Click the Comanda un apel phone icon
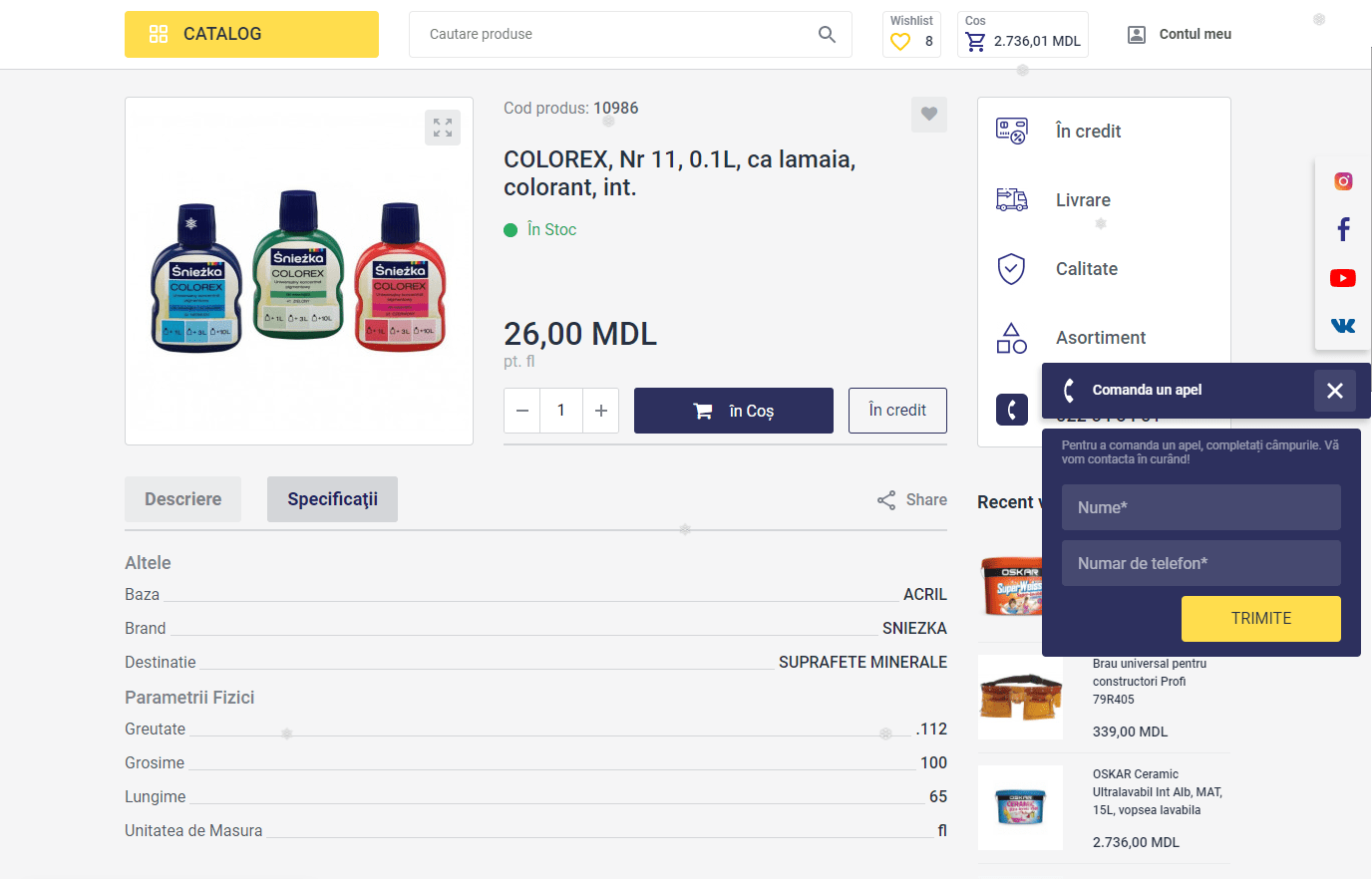1372x879 pixels. pyautogui.click(x=1069, y=391)
